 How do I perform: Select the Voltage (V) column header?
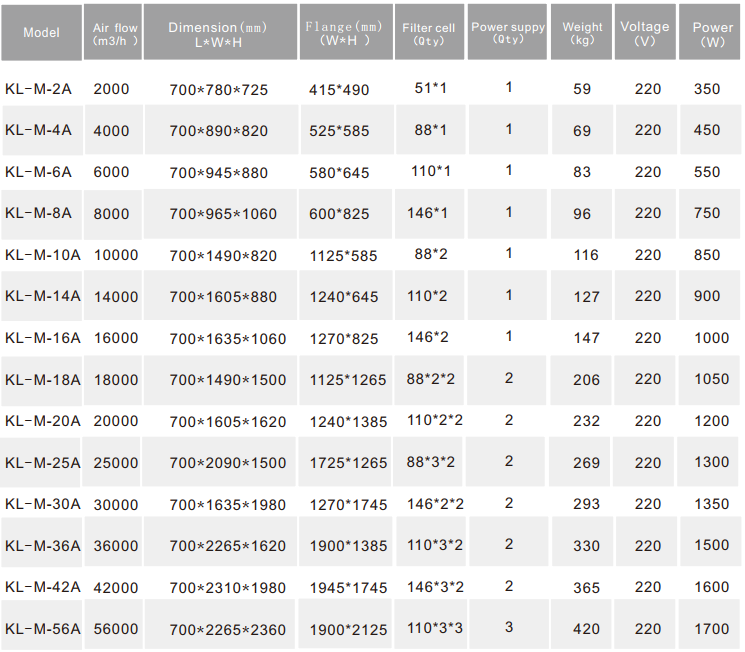tap(646, 33)
